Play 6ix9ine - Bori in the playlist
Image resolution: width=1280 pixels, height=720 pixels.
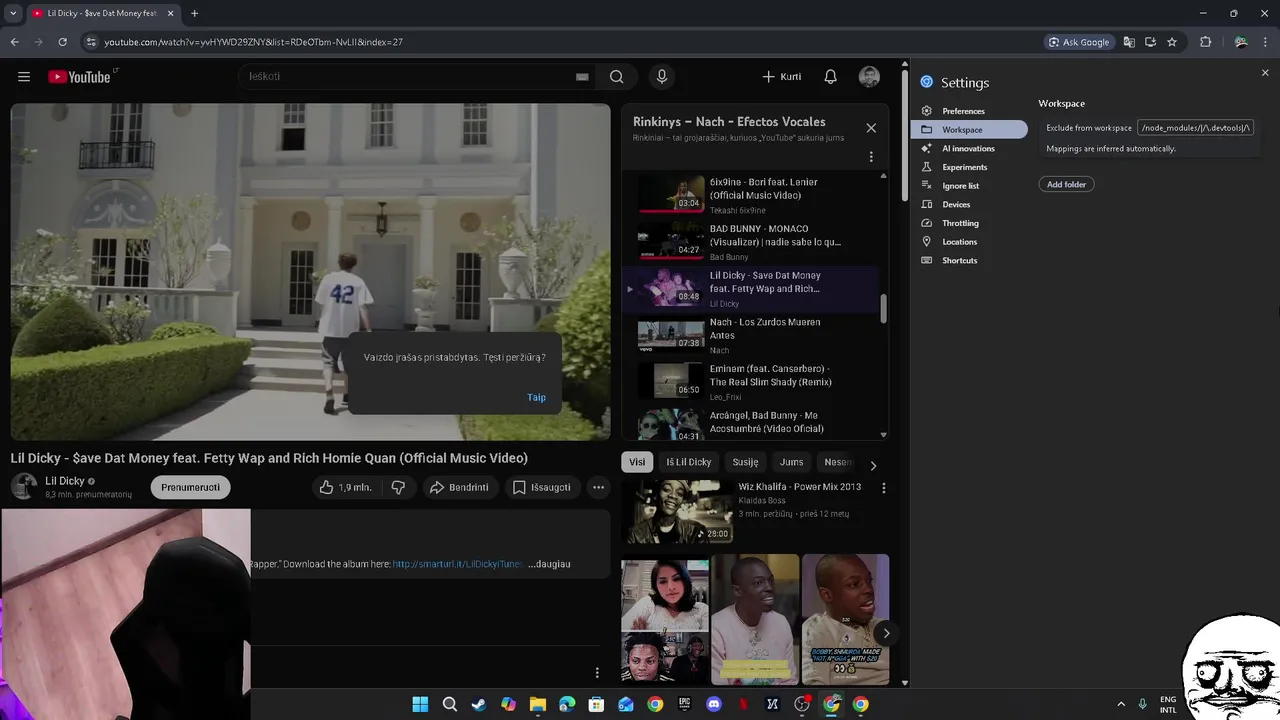[750, 195]
